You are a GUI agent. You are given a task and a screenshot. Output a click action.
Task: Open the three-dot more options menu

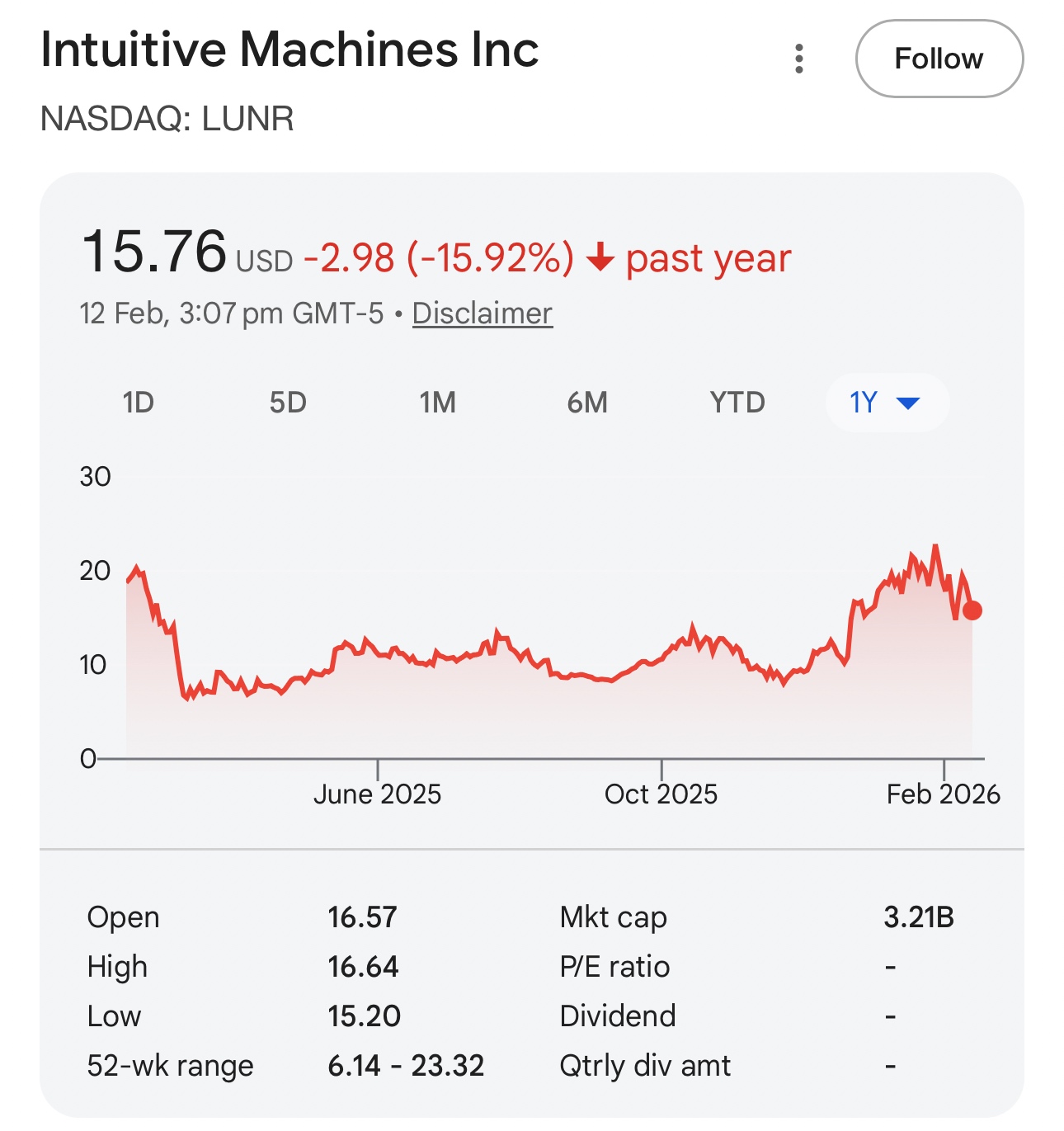tap(798, 59)
